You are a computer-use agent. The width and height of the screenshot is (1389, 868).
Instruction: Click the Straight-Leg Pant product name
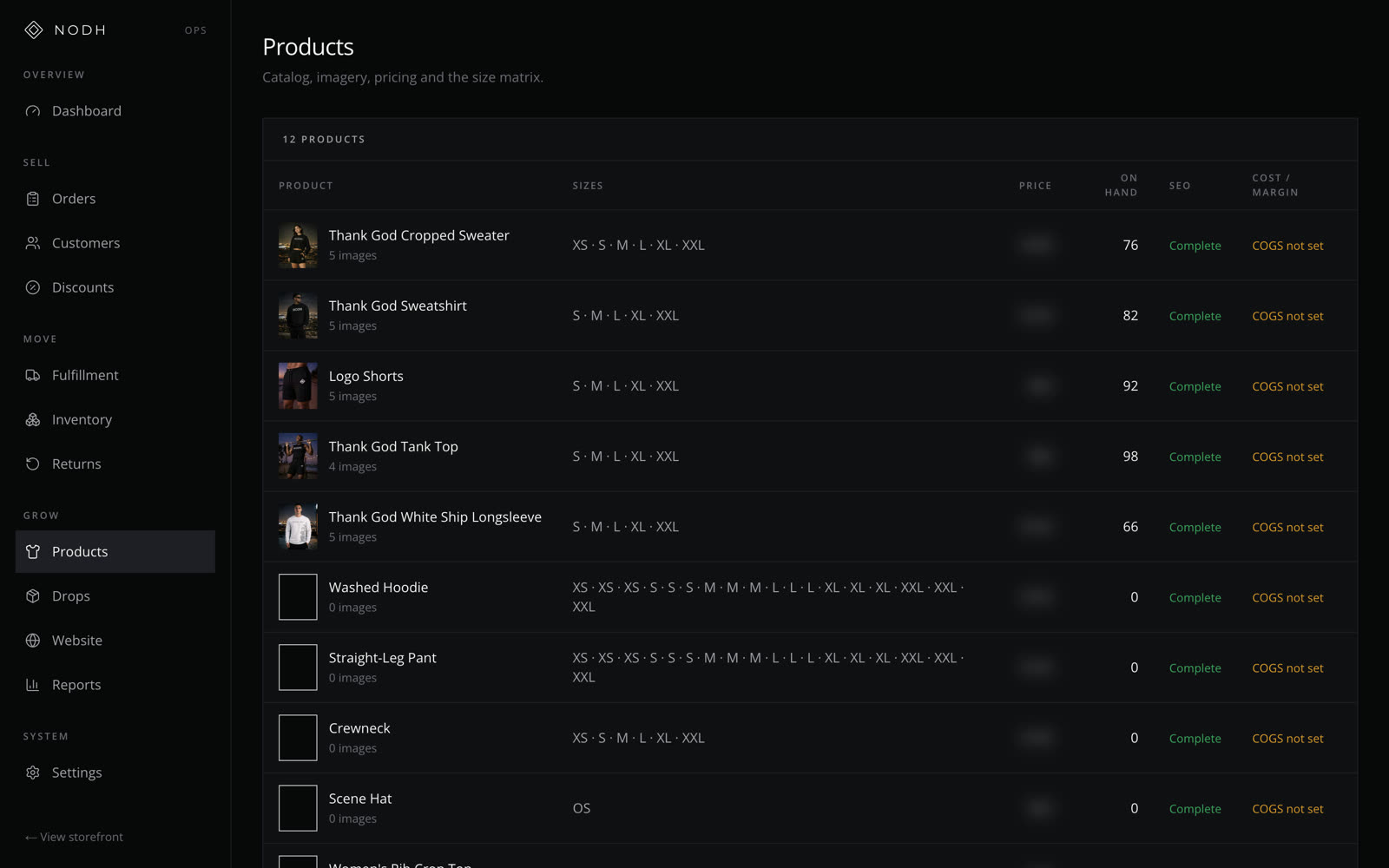click(x=383, y=658)
